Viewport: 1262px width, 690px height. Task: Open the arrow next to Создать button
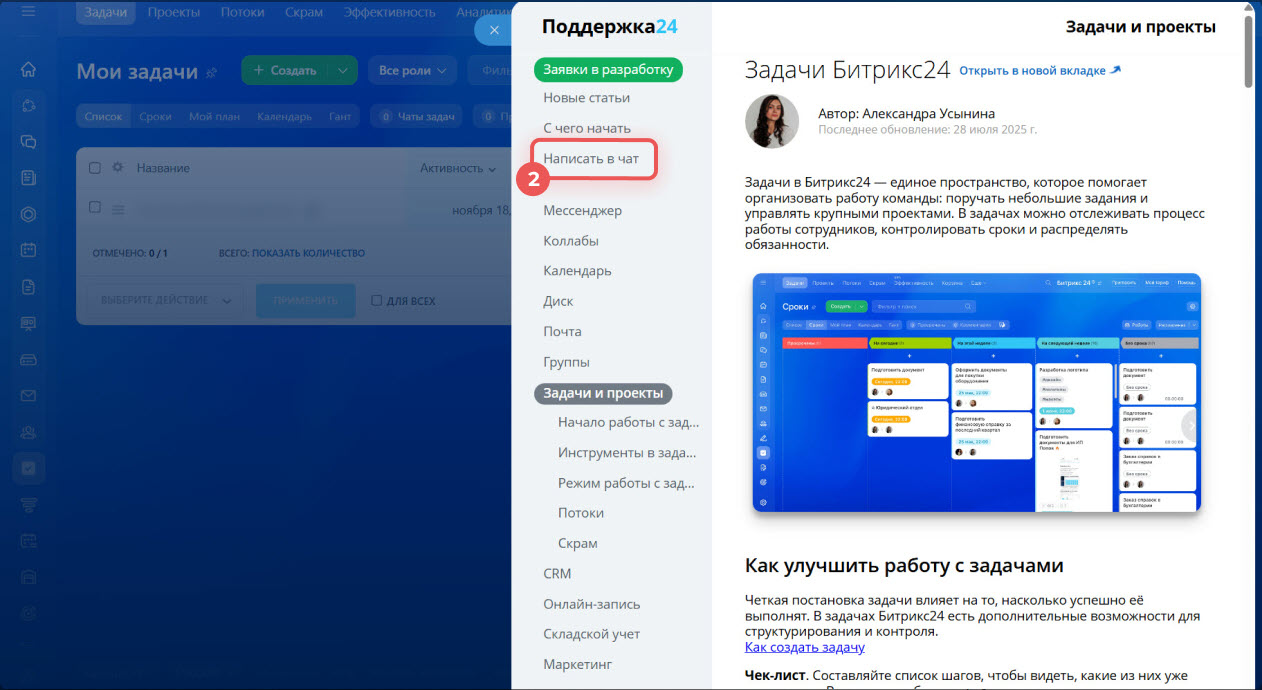coord(342,71)
